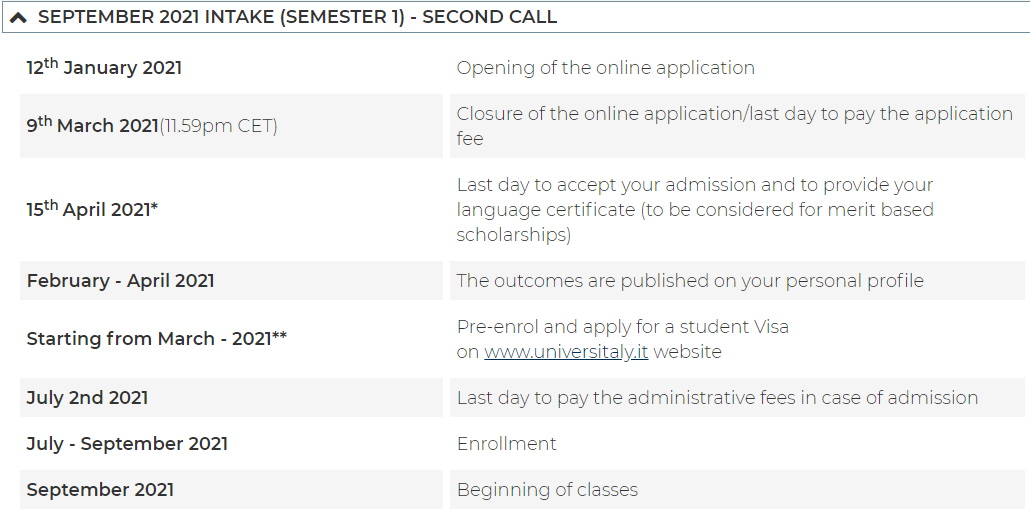
Task: Click the Beginning of classes cell
Action: pos(737,489)
